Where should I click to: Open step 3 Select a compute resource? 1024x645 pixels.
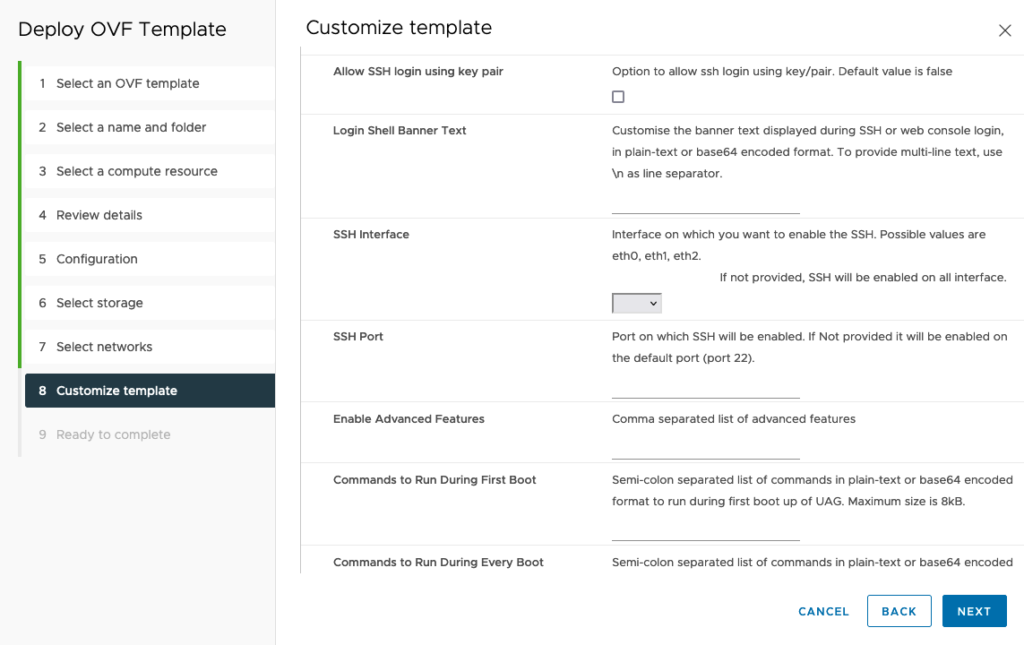136,171
